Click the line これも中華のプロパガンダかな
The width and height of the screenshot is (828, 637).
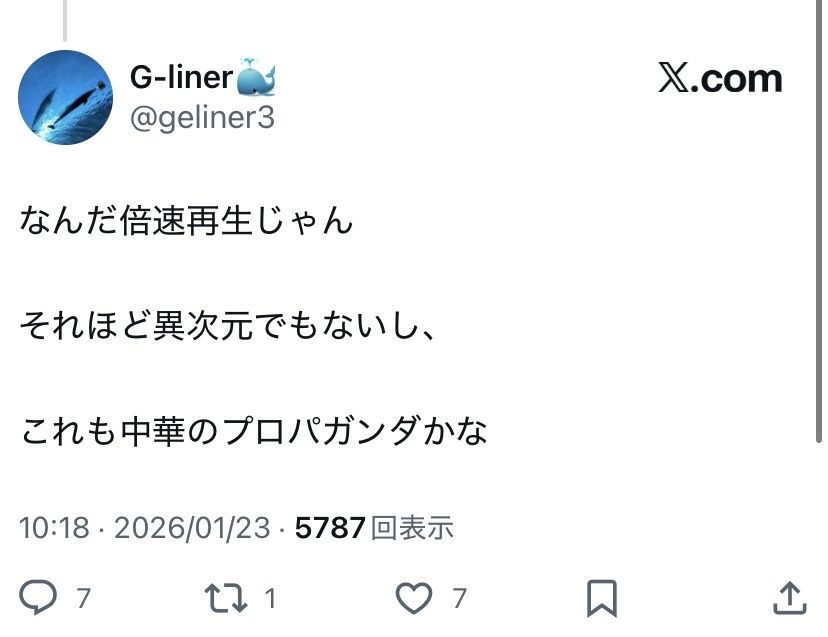[x=254, y=432]
